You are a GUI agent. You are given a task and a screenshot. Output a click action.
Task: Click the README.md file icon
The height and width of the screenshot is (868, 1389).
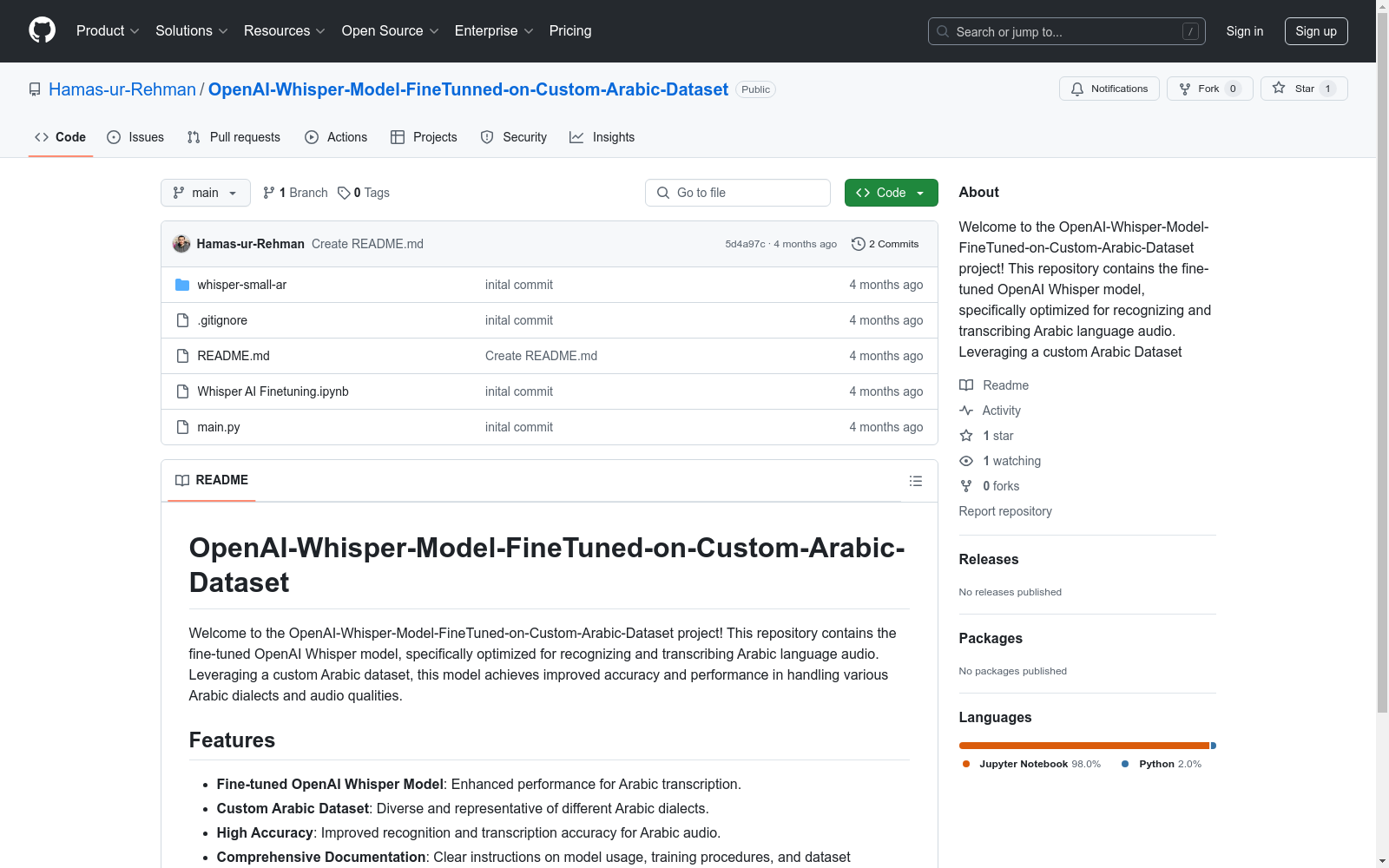click(x=182, y=356)
